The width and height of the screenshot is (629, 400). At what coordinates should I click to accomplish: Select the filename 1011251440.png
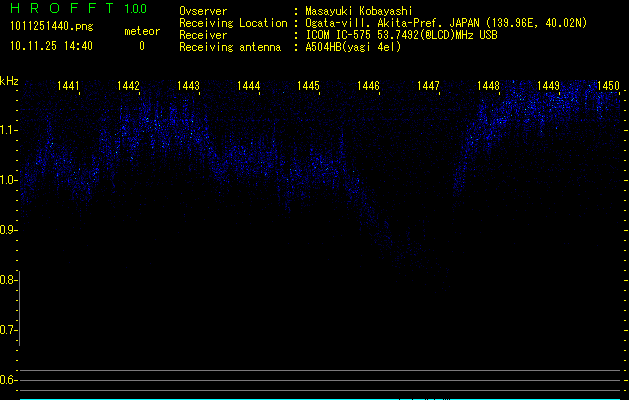[52, 27]
